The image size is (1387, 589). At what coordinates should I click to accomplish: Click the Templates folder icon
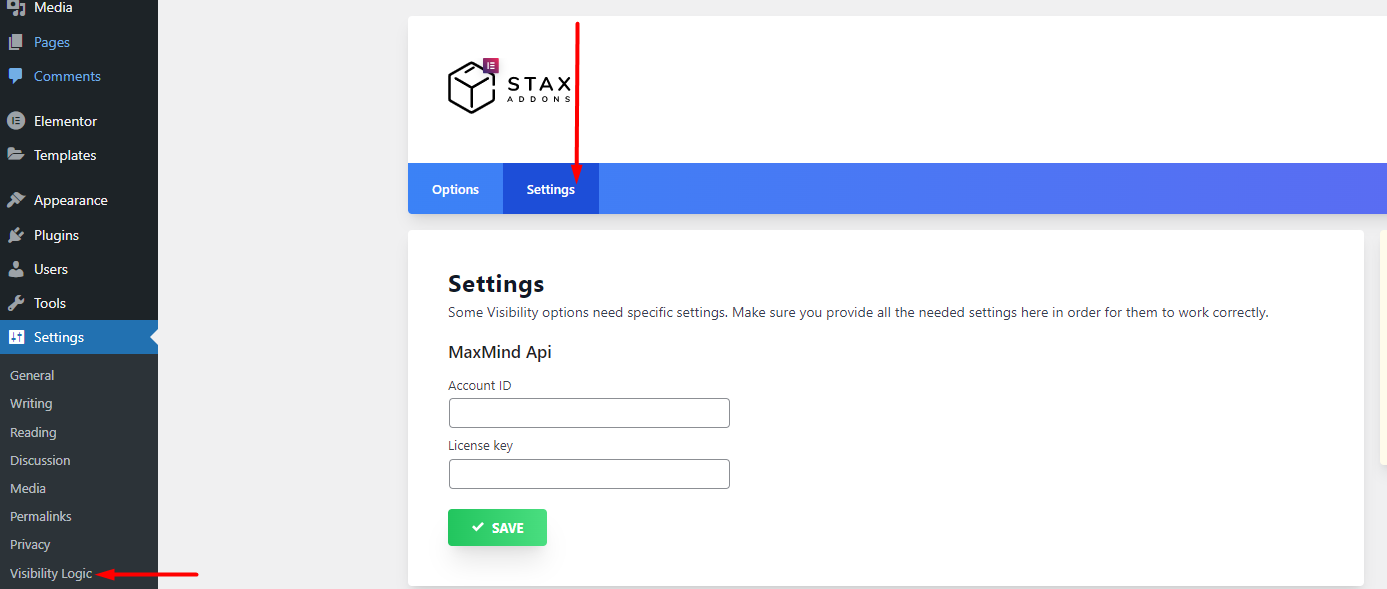point(17,155)
